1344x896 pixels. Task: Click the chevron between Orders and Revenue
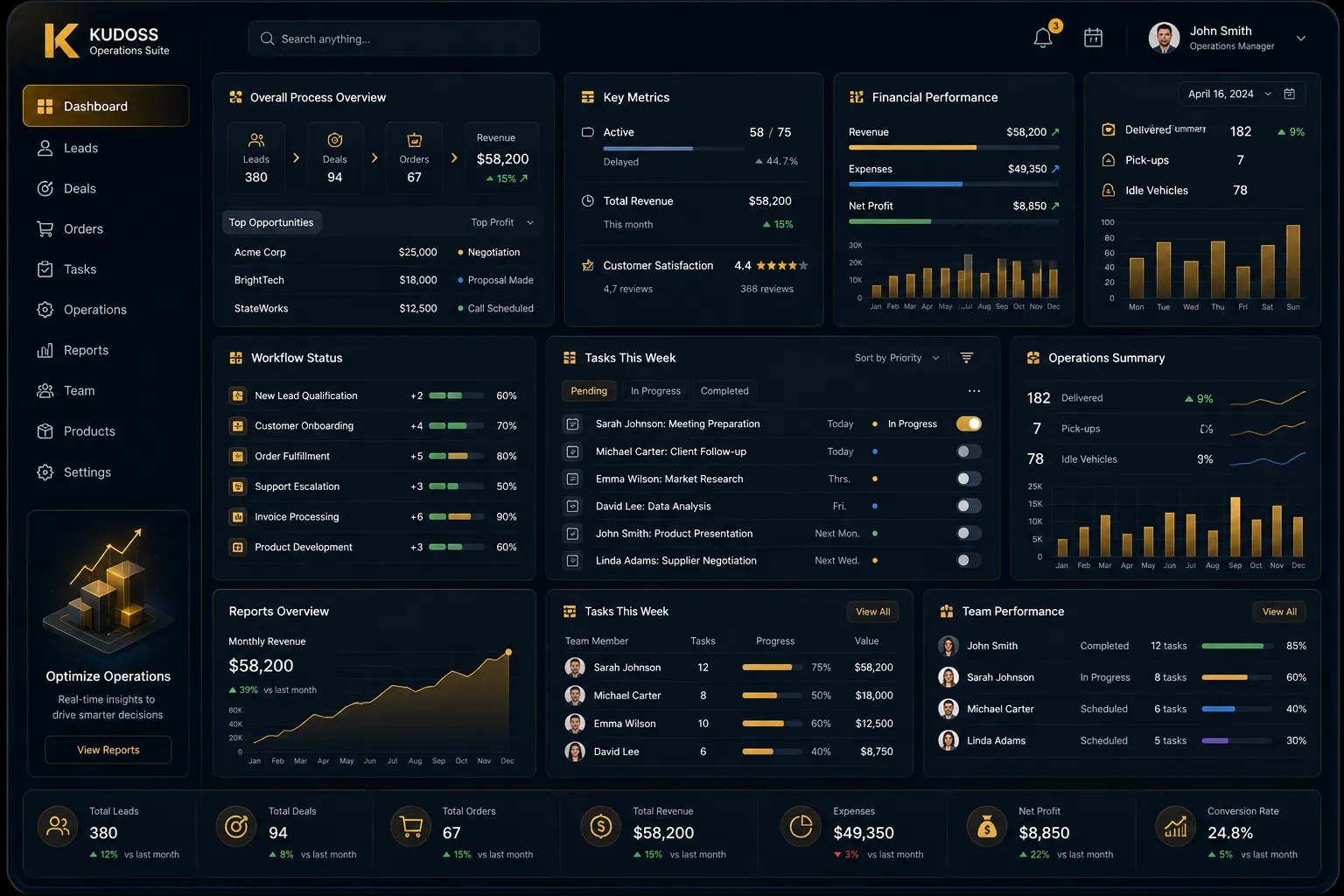tap(454, 158)
